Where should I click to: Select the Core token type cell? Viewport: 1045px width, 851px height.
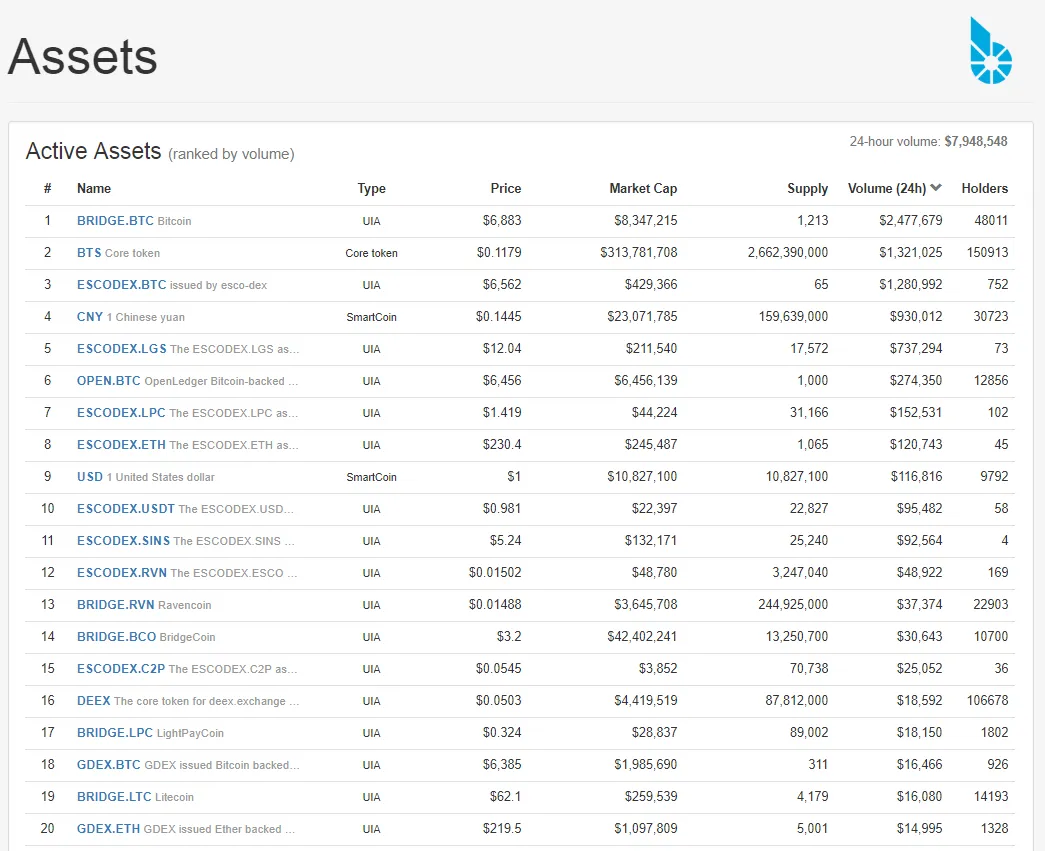click(x=371, y=253)
